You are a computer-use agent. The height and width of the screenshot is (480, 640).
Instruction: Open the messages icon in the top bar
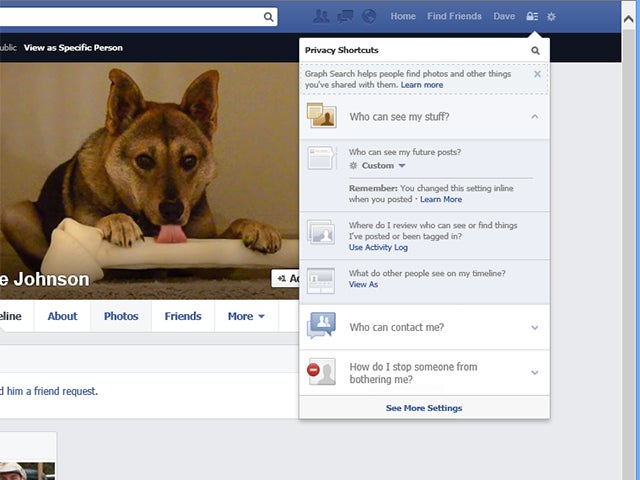[x=345, y=16]
